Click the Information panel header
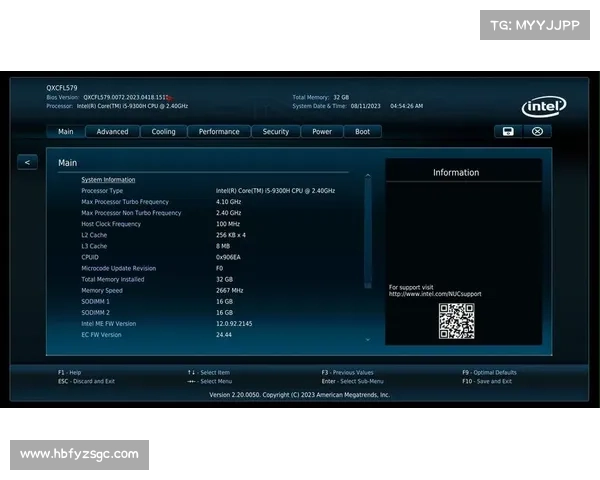 (x=456, y=173)
